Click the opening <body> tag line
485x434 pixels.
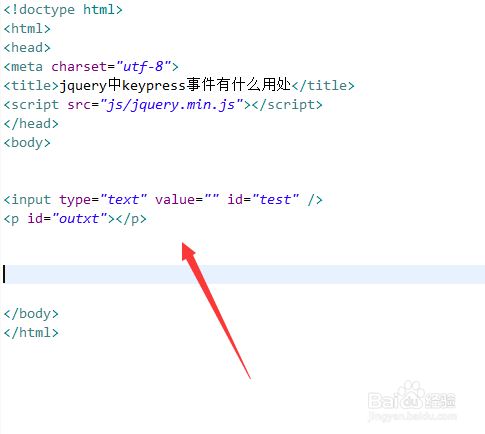pyautogui.click(x=27, y=143)
